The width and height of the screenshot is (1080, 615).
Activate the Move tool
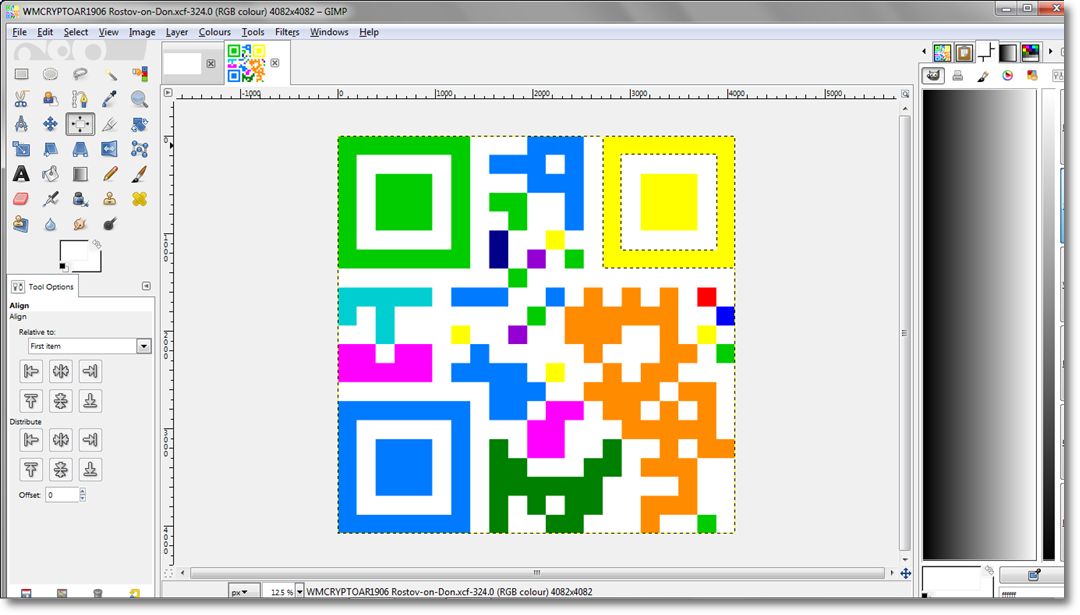click(50, 124)
